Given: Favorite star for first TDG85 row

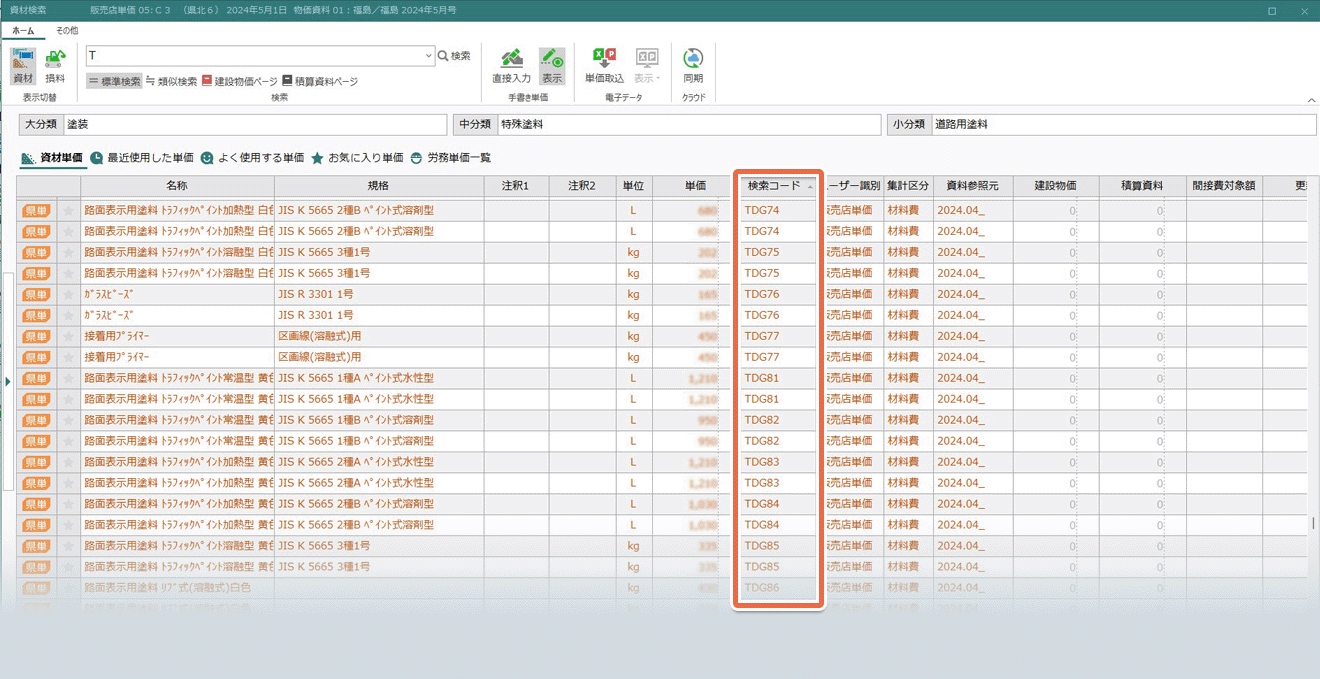Looking at the screenshot, I should pos(69,547).
